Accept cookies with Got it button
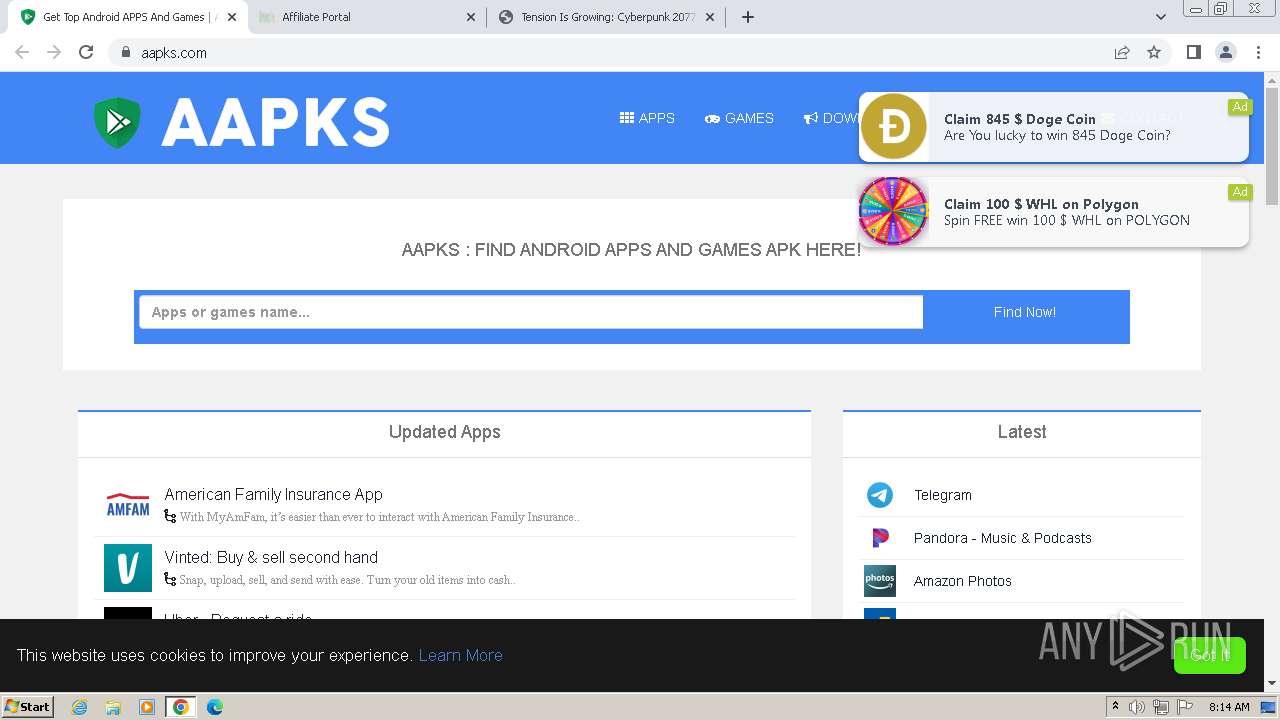Image resolution: width=1280 pixels, height=720 pixels. coord(1210,655)
